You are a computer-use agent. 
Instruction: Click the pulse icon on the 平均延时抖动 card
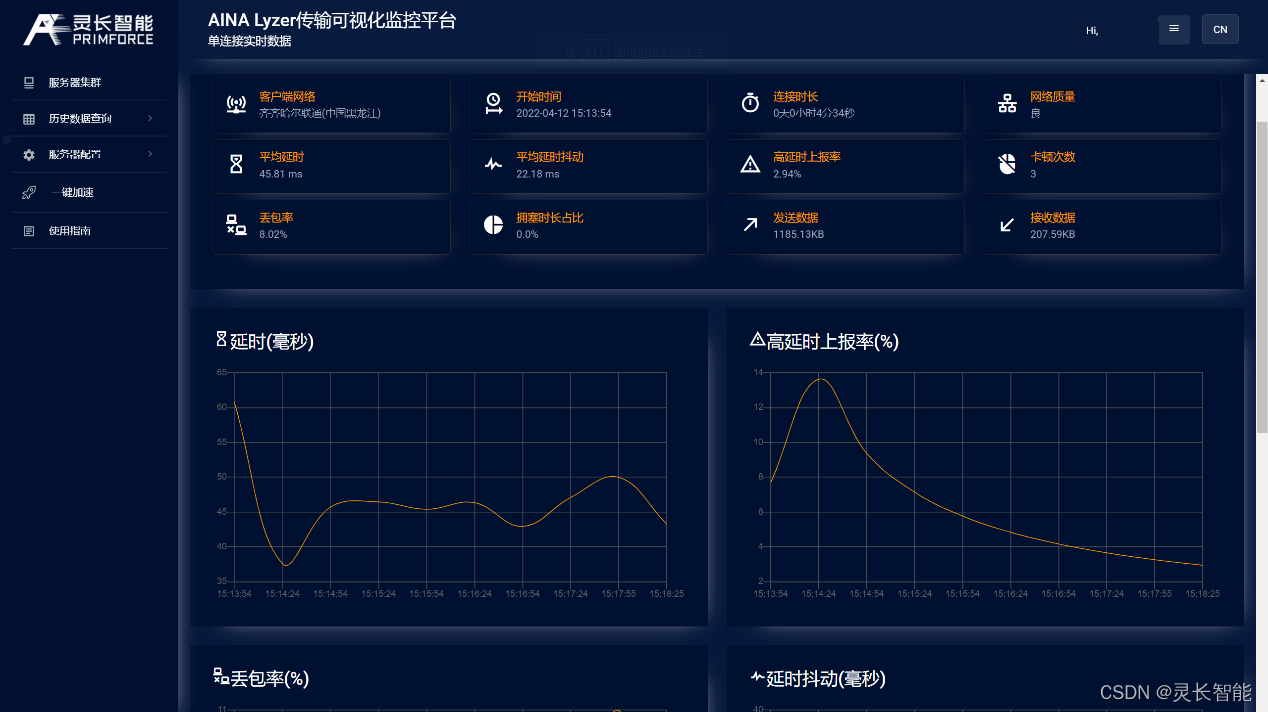[493, 164]
